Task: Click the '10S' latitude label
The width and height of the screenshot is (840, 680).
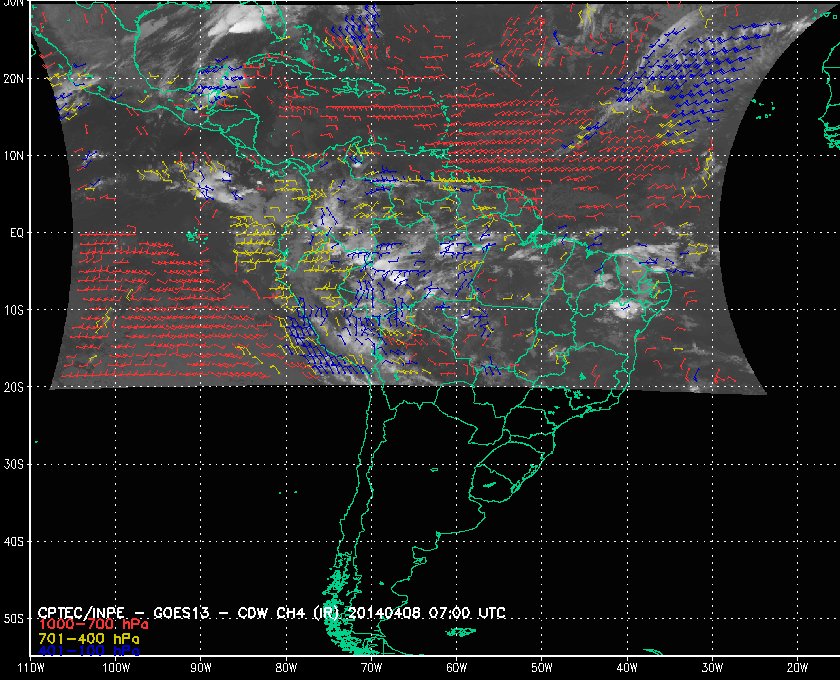Action: [x=13, y=310]
